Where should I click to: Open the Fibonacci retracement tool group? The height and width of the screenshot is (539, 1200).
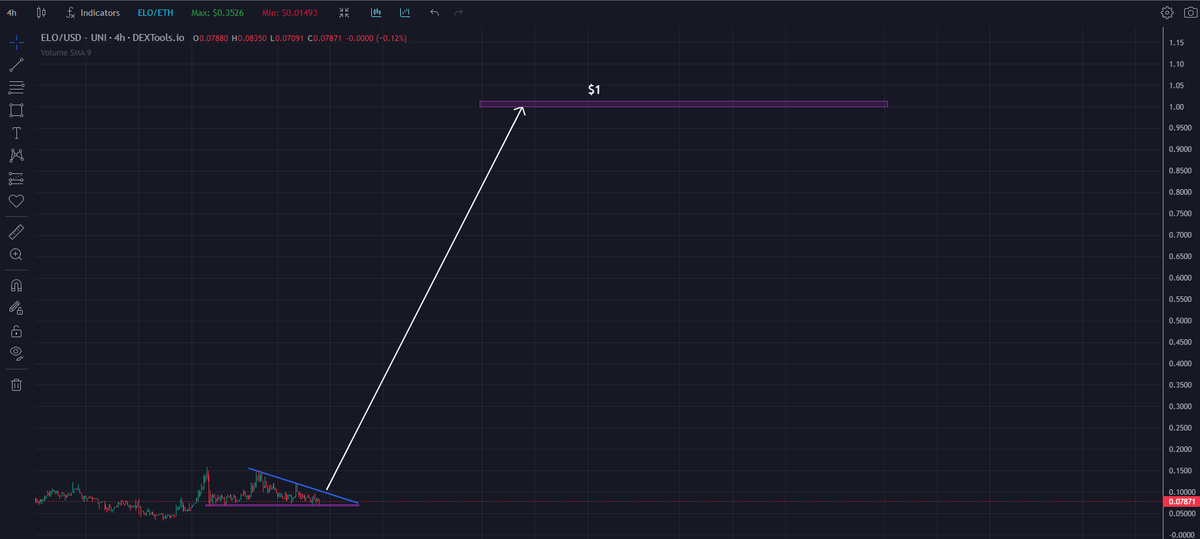coord(16,88)
